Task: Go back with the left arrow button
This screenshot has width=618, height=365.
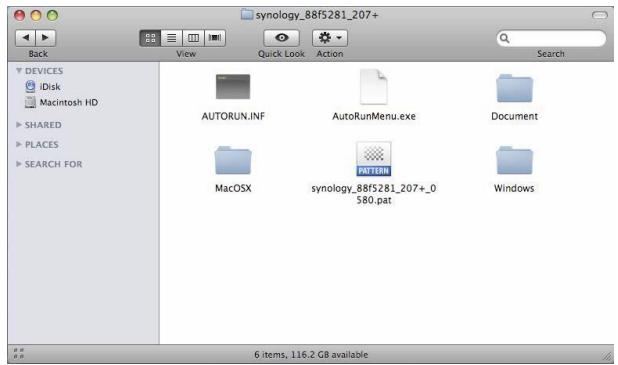Action: 26,38
